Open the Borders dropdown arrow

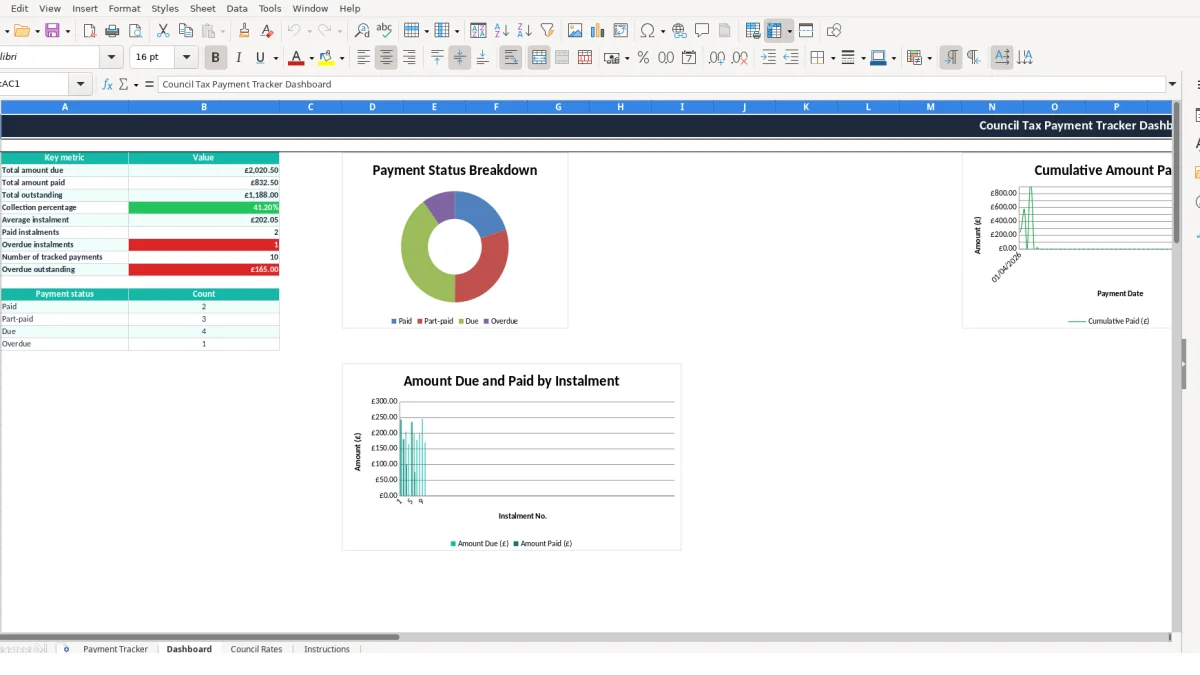832,58
